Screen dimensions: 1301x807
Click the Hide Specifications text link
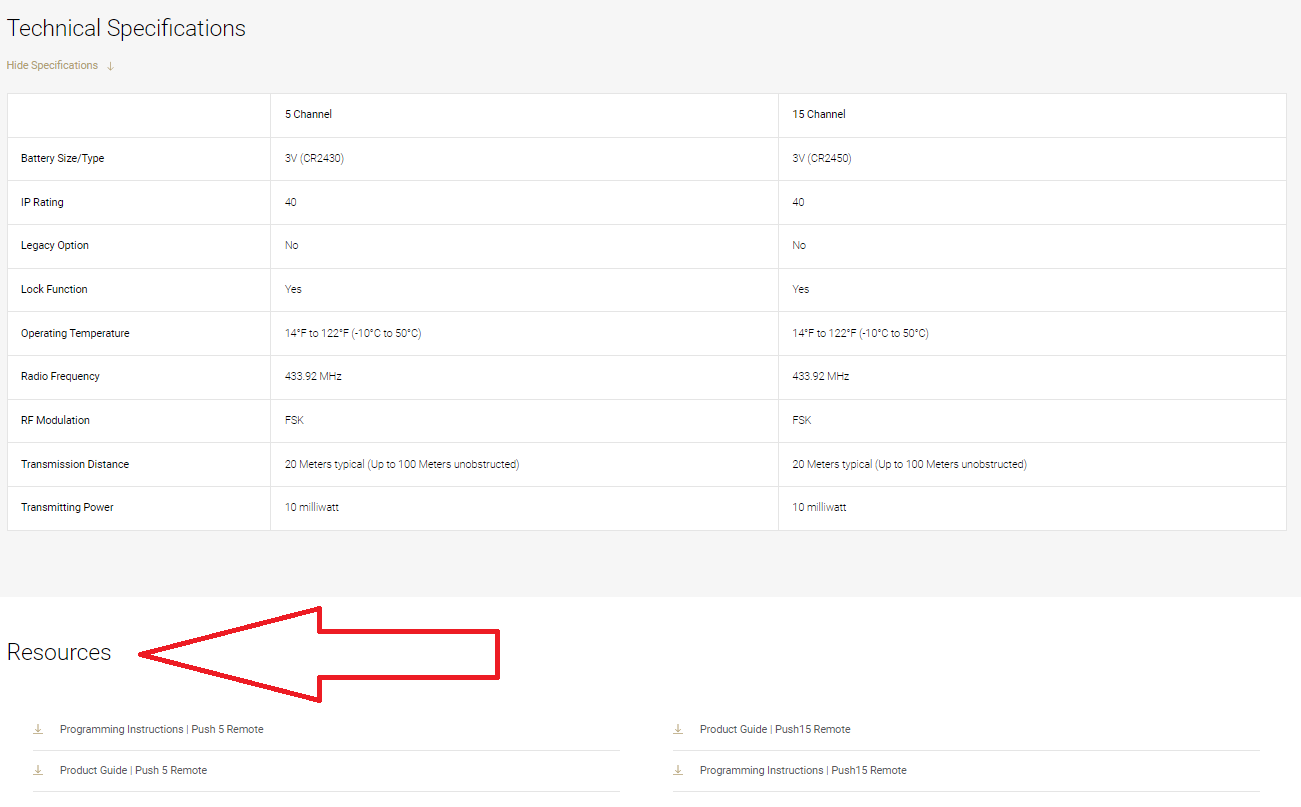click(x=52, y=66)
